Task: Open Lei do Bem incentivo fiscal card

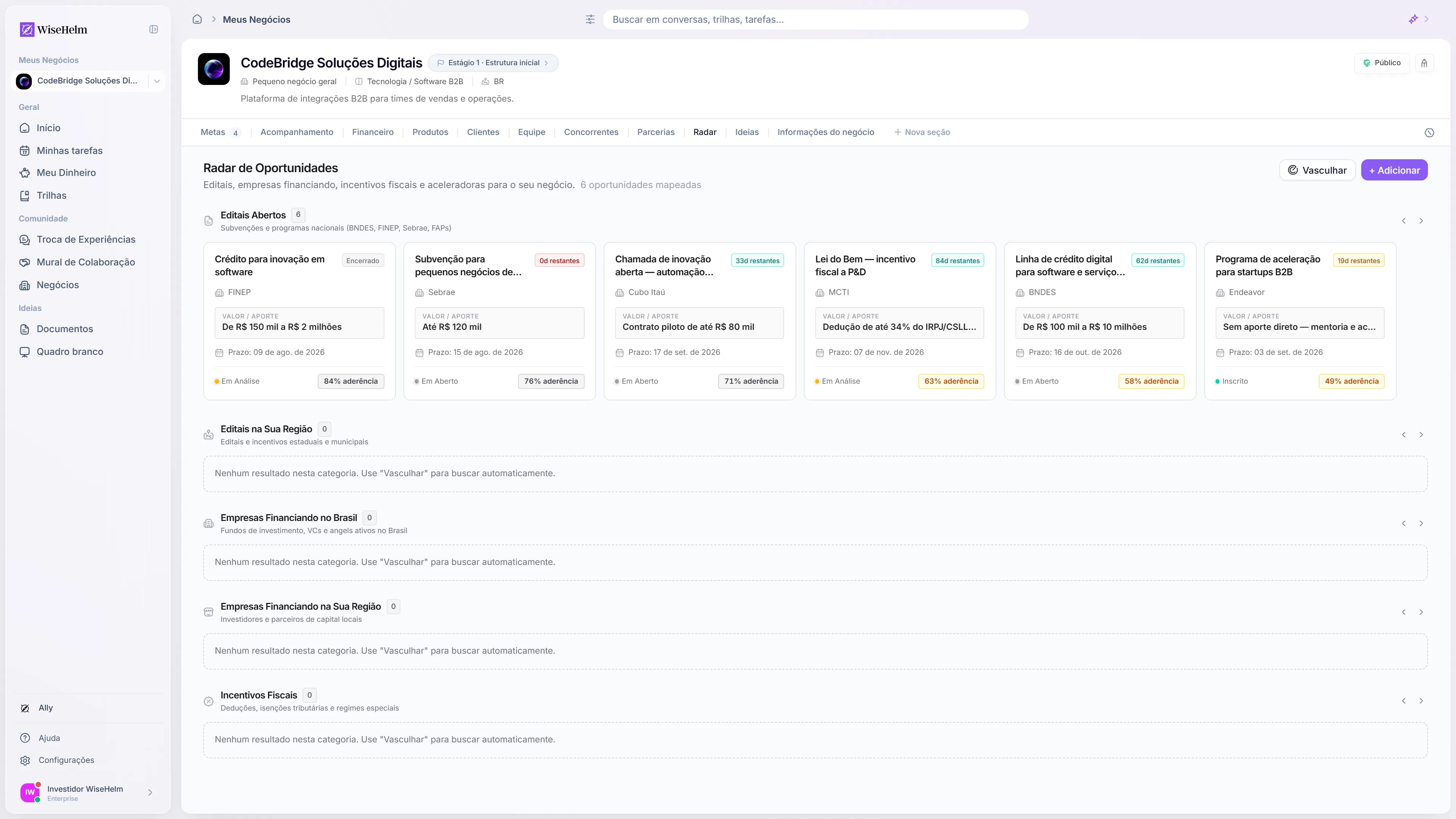Action: pyautogui.click(x=900, y=321)
